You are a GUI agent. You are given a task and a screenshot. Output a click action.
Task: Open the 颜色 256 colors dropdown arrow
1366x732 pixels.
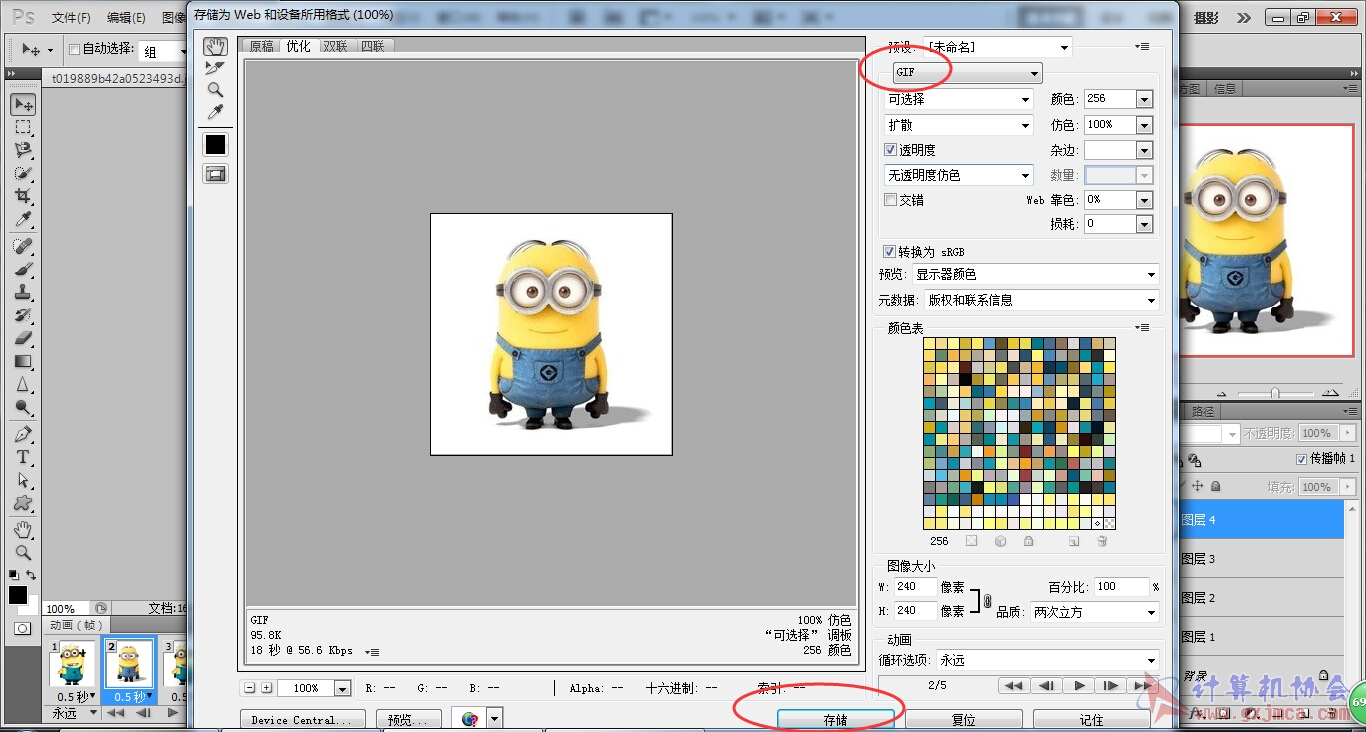click(1144, 99)
